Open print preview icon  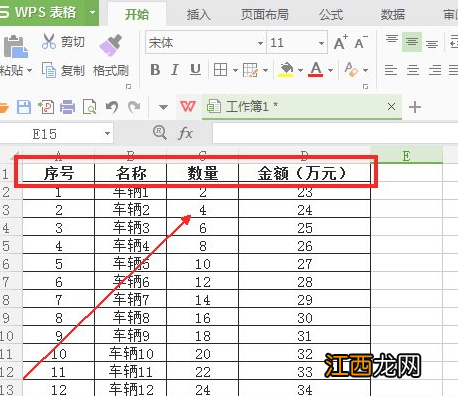89,107
